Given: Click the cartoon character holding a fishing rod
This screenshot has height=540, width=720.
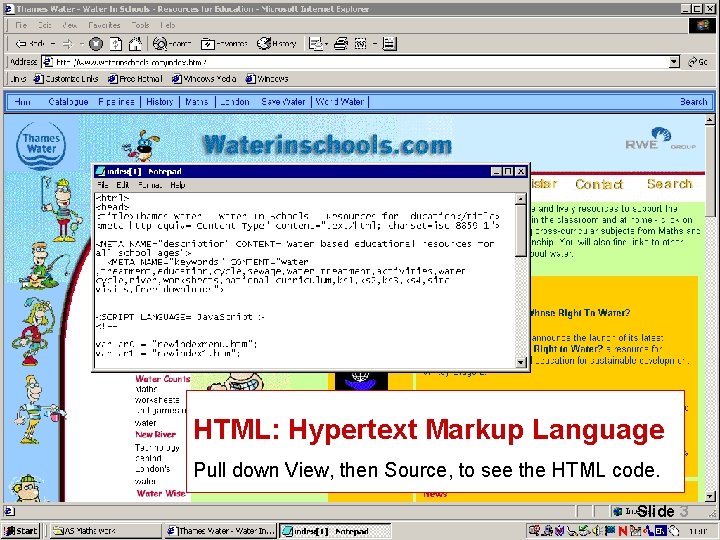Looking at the screenshot, I should [x=43, y=266].
